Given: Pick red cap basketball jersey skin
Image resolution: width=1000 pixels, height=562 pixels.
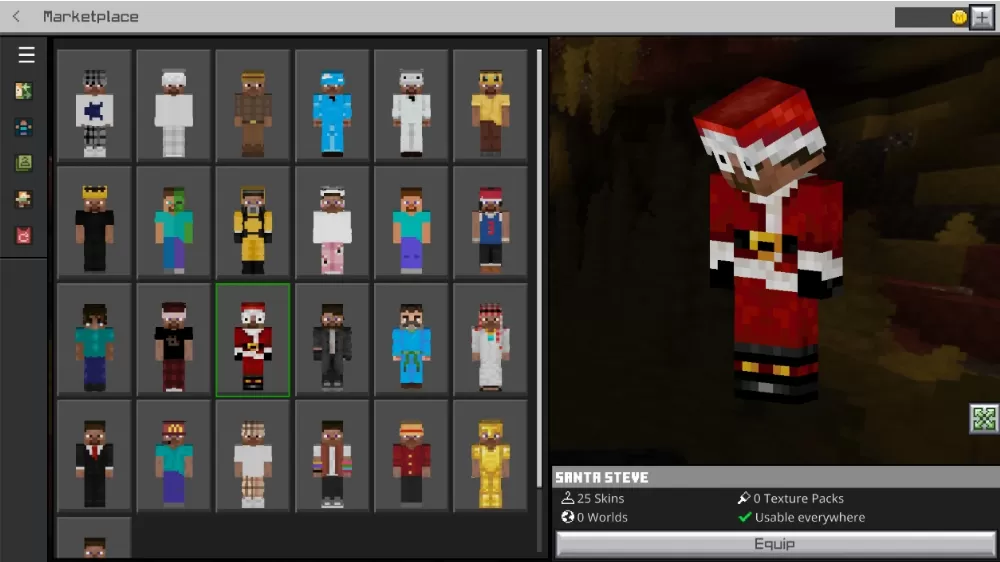Looking at the screenshot, I should [x=490, y=223].
